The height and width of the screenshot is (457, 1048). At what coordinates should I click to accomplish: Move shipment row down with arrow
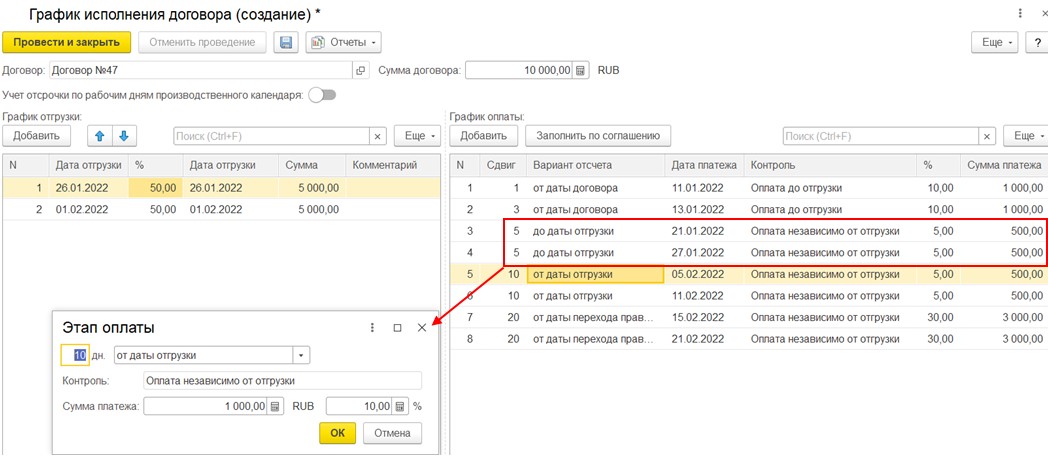[x=123, y=136]
